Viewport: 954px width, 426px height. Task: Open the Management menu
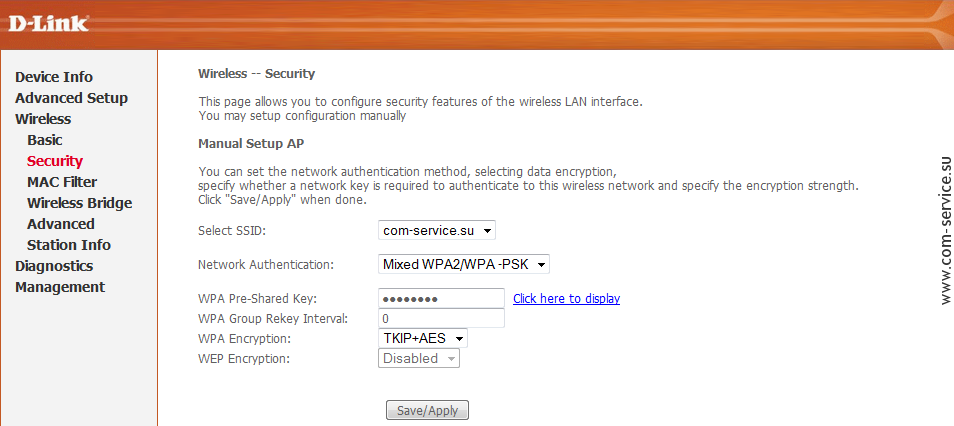(60, 287)
